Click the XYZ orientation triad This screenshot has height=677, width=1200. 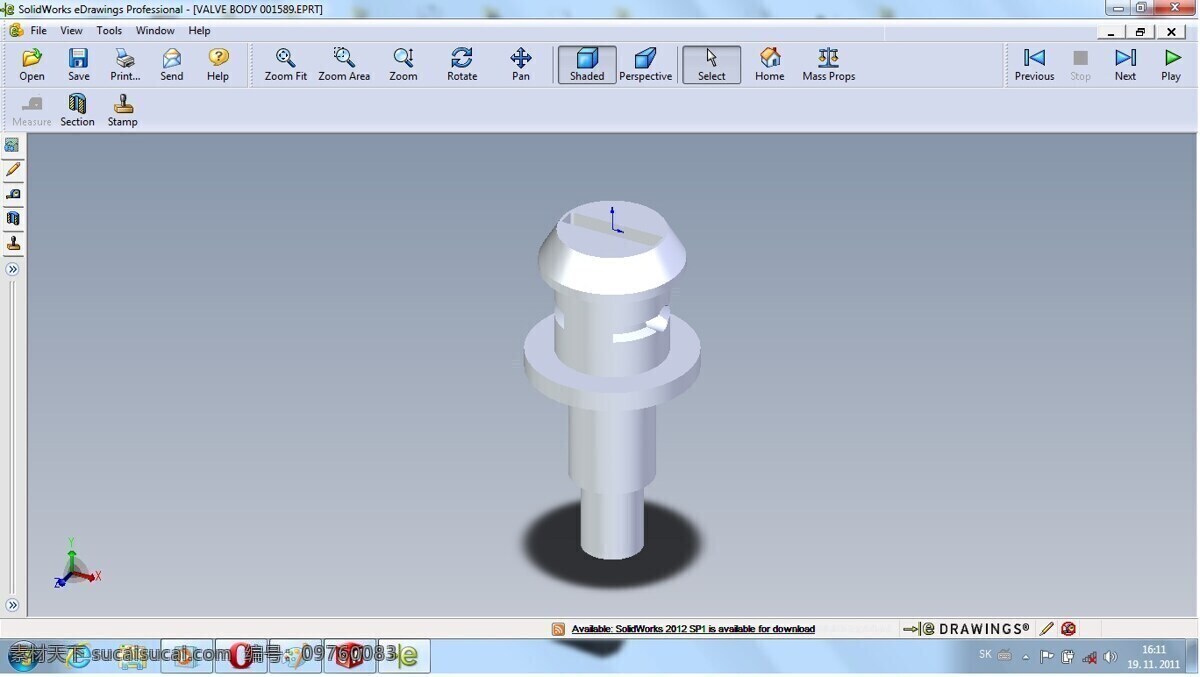76,564
